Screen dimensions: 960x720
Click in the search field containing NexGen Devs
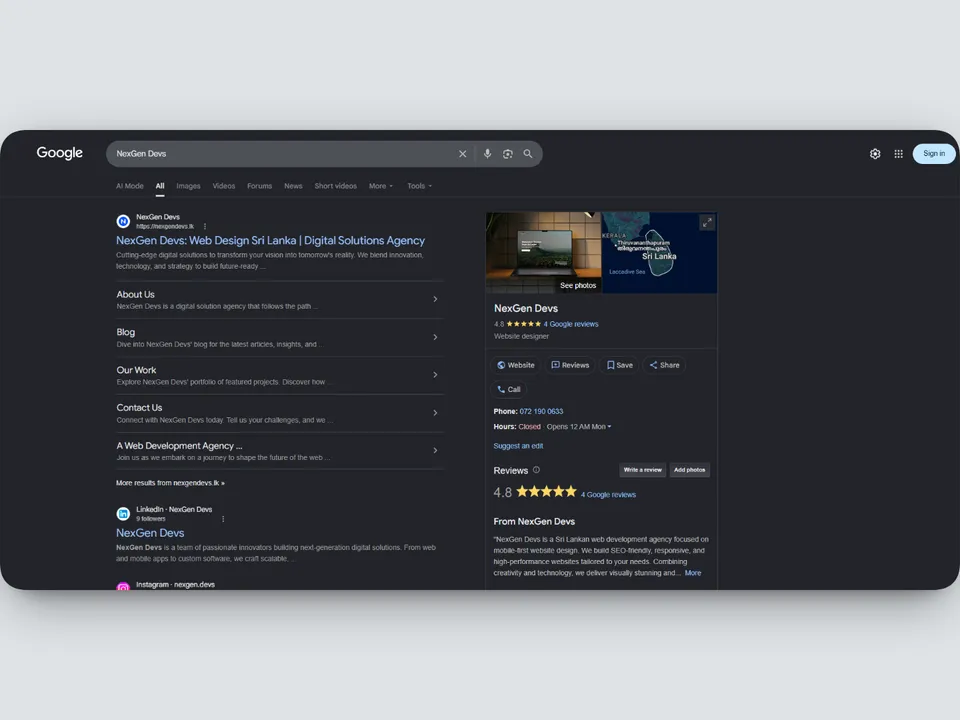(282, 154)
